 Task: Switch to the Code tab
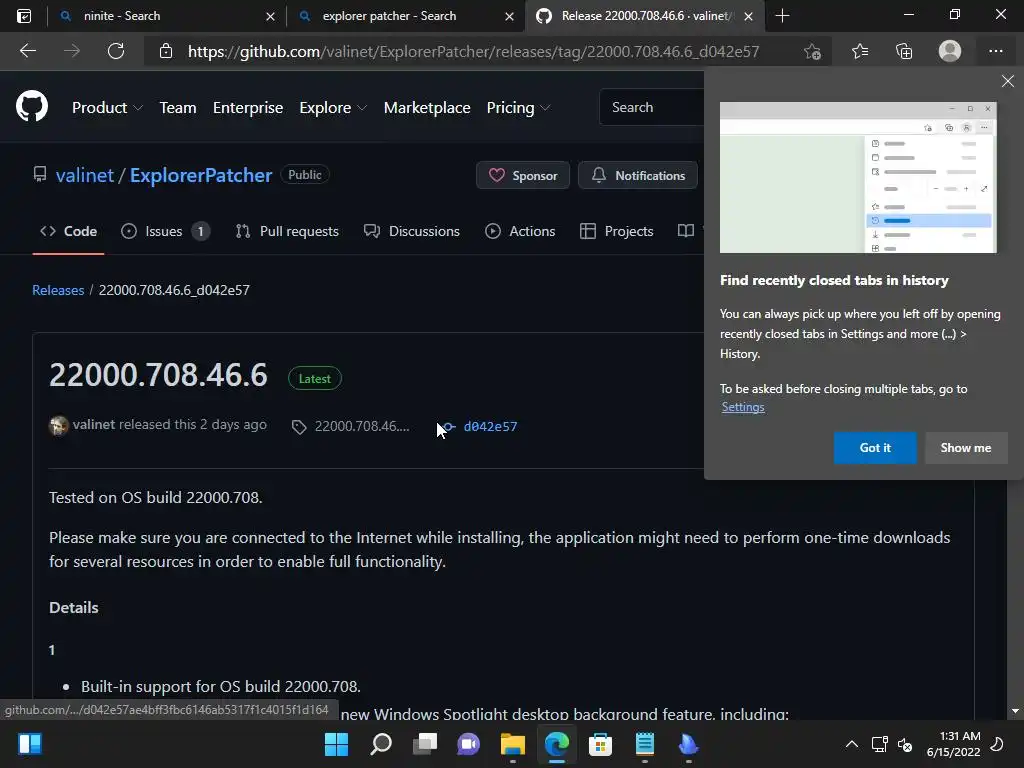(x=69, y=231)
